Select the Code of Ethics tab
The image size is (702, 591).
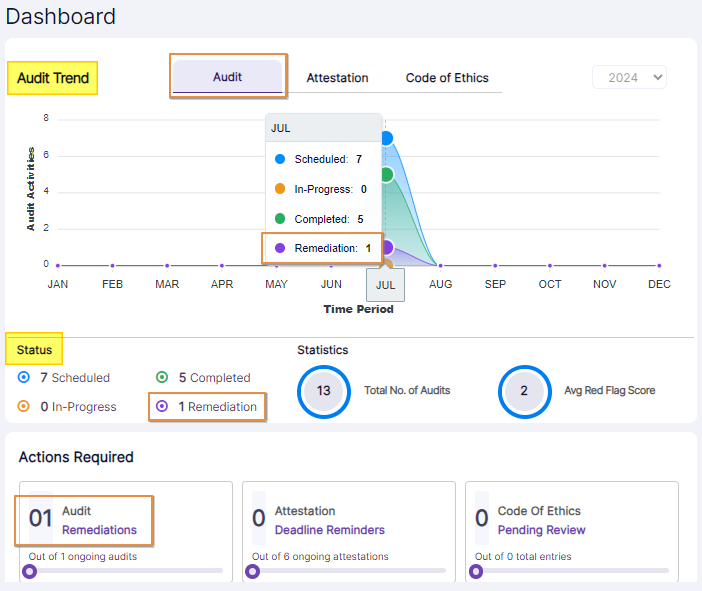pyautogui.click(x=447, y=78)
